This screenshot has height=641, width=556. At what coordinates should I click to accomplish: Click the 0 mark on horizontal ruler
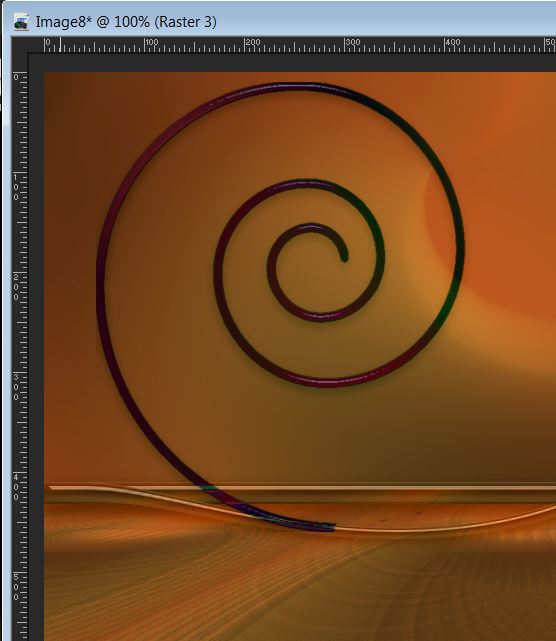48,42
